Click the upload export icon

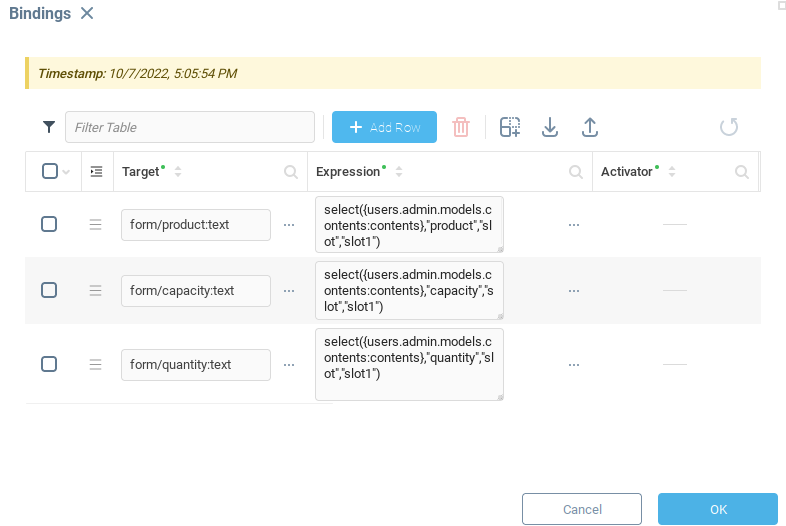590,127
